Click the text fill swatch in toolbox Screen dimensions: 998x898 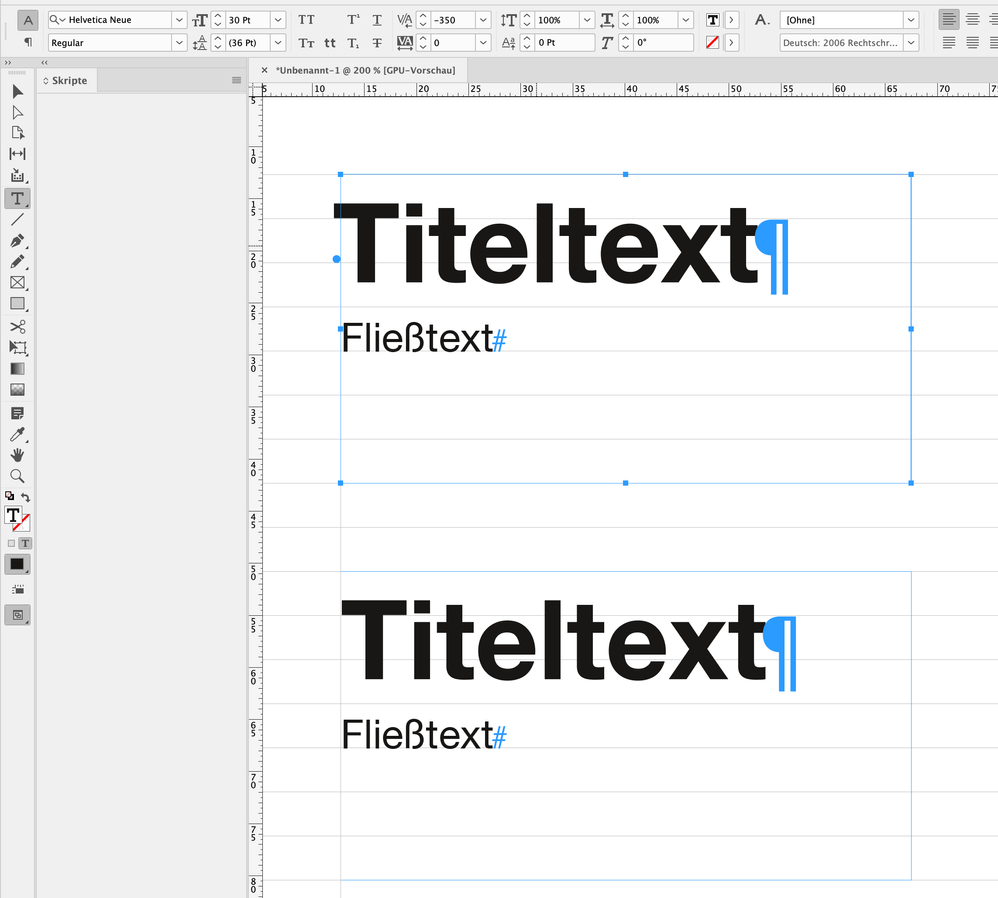click(13, 515)
